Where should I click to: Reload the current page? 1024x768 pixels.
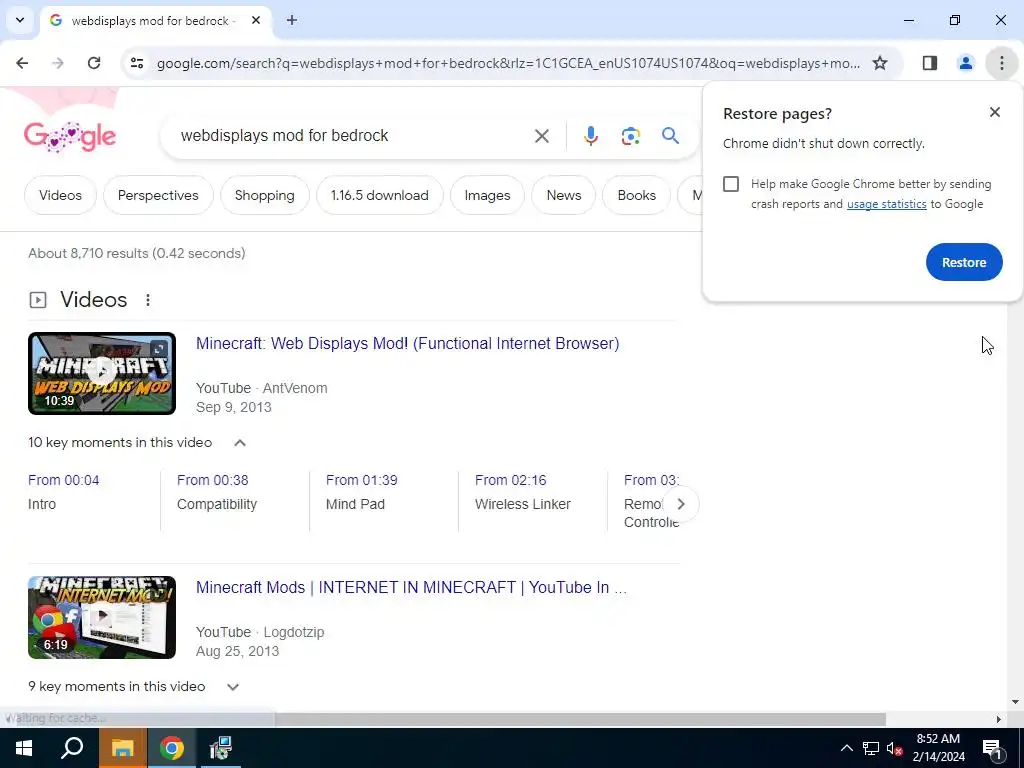click(94, 63)
